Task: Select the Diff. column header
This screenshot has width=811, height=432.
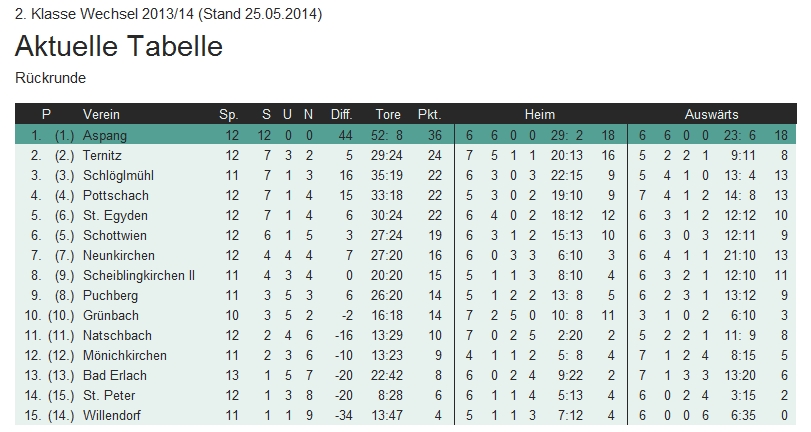Action: [341, 114]
